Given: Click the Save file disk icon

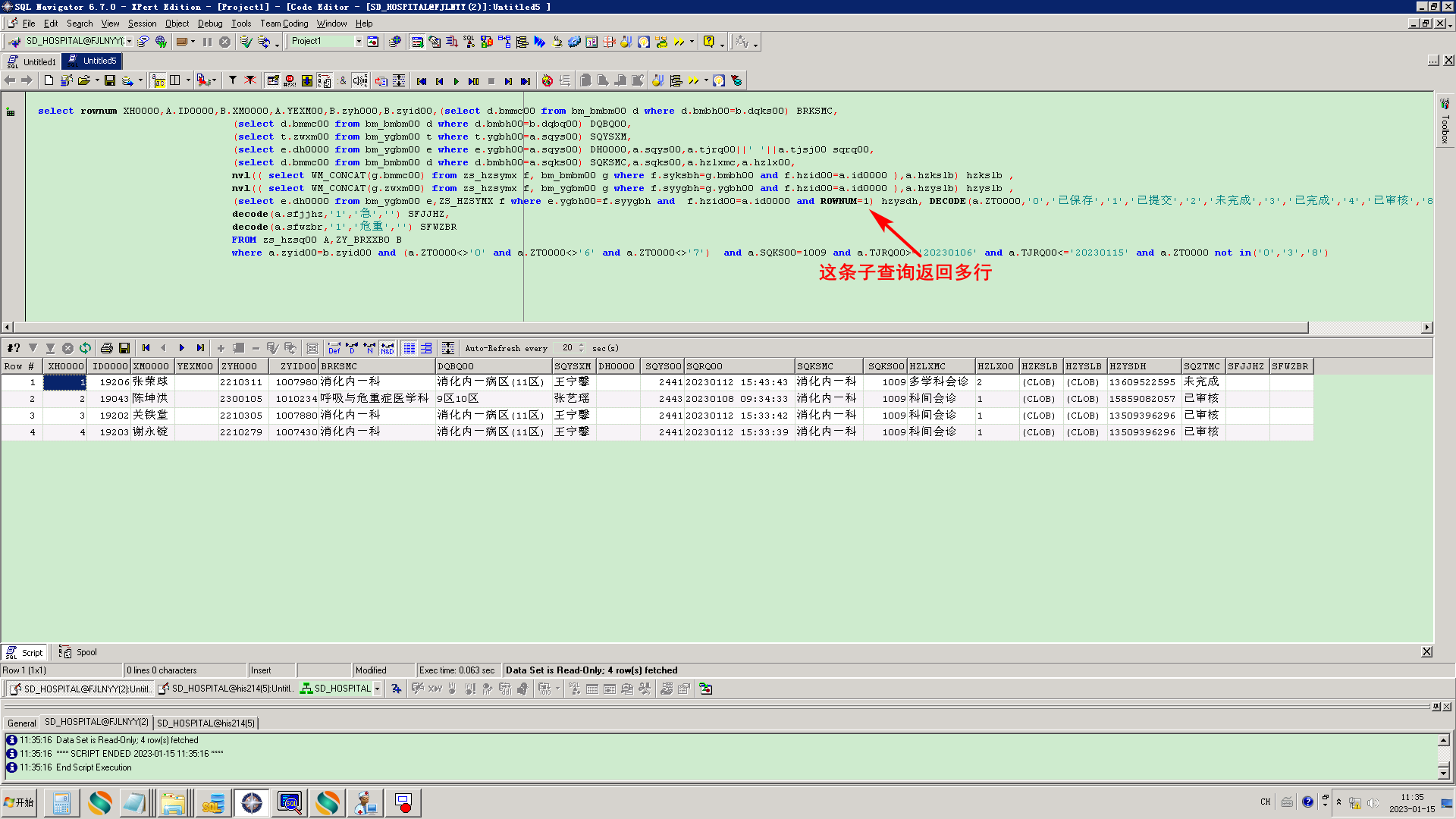Looking at the screenshot, I should coord(110,80).
